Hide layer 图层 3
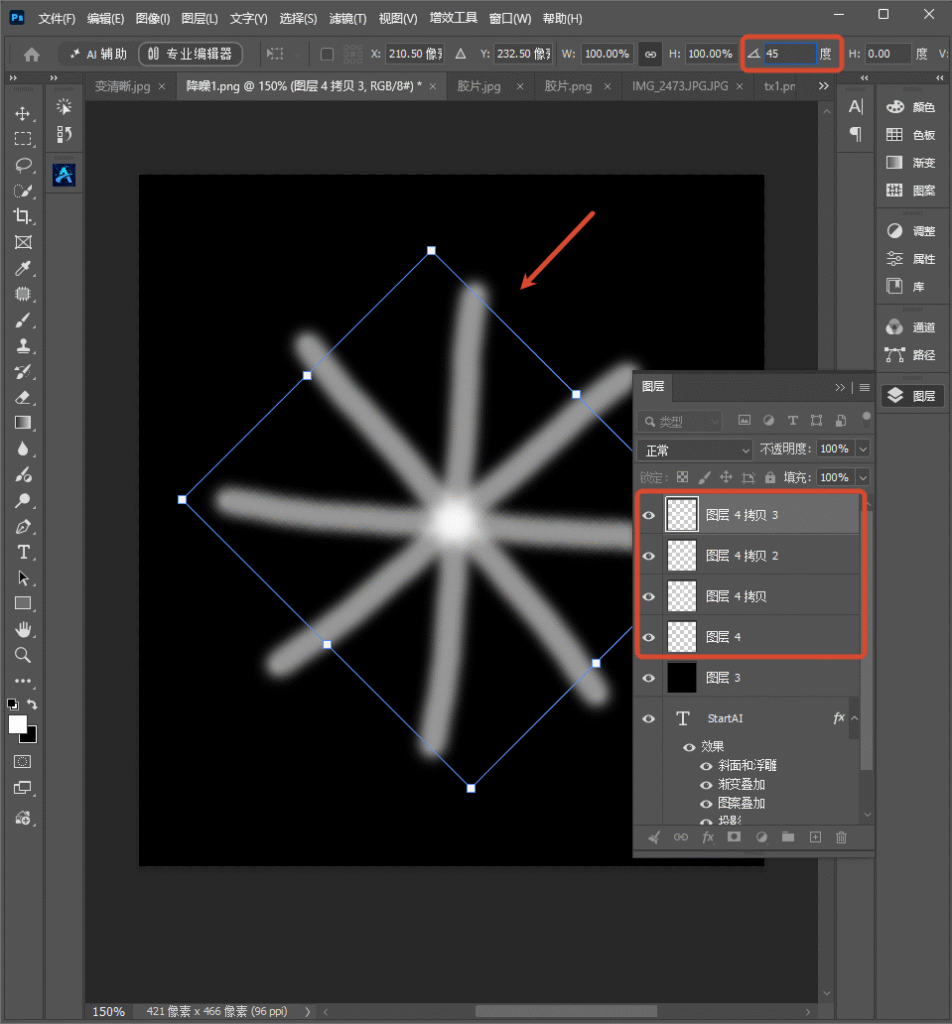The image size is (952, 1024). point(648,678)
